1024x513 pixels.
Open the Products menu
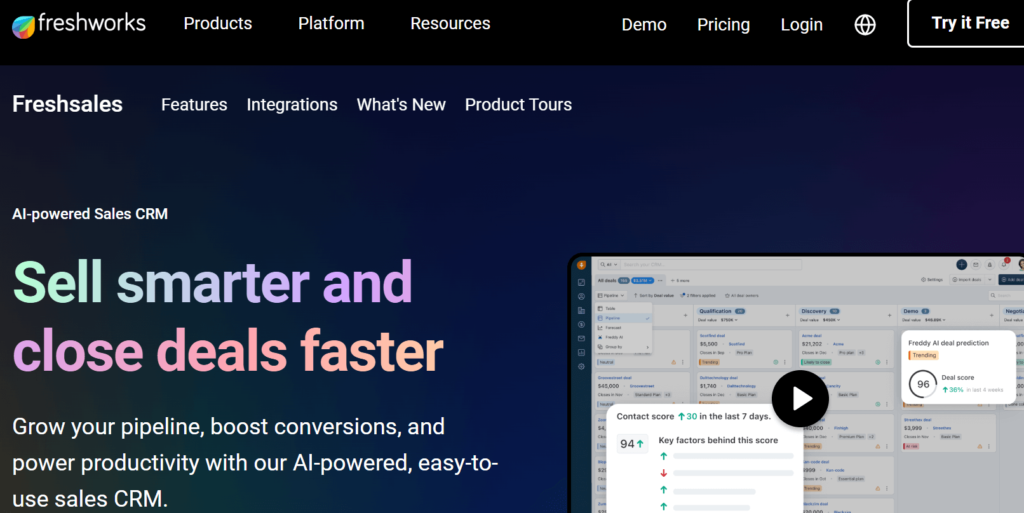217,23
